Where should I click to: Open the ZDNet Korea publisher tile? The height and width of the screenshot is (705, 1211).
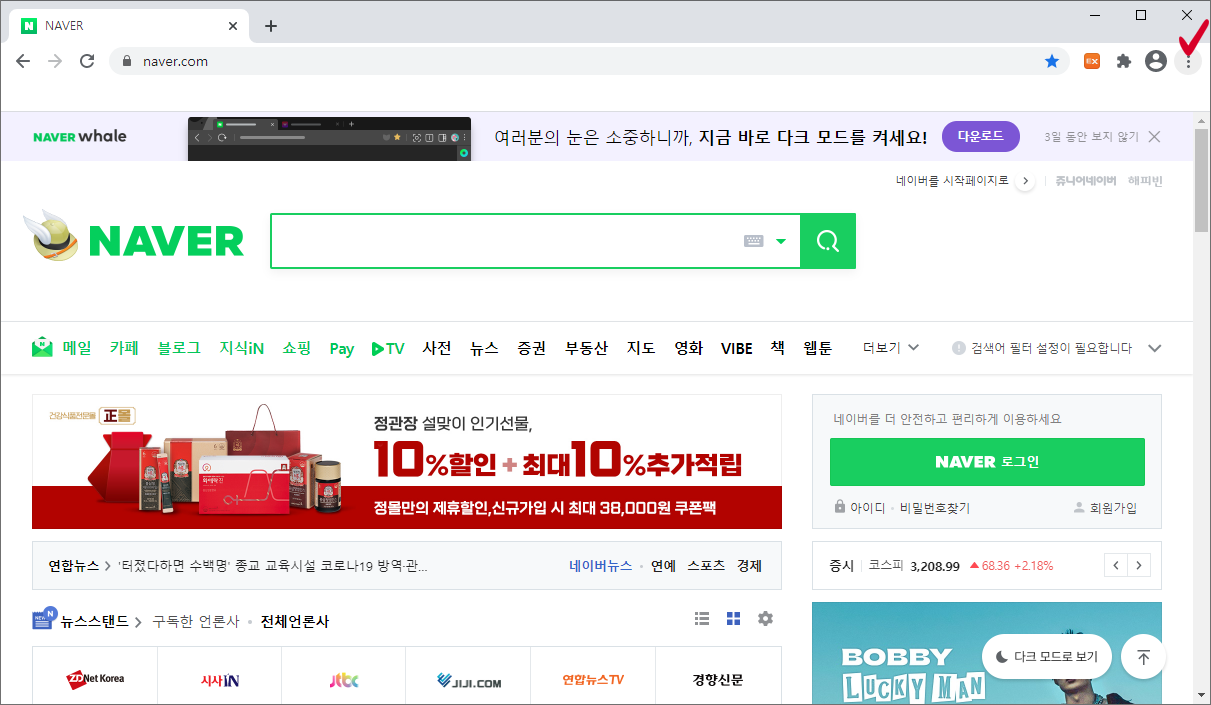(95, 680)
